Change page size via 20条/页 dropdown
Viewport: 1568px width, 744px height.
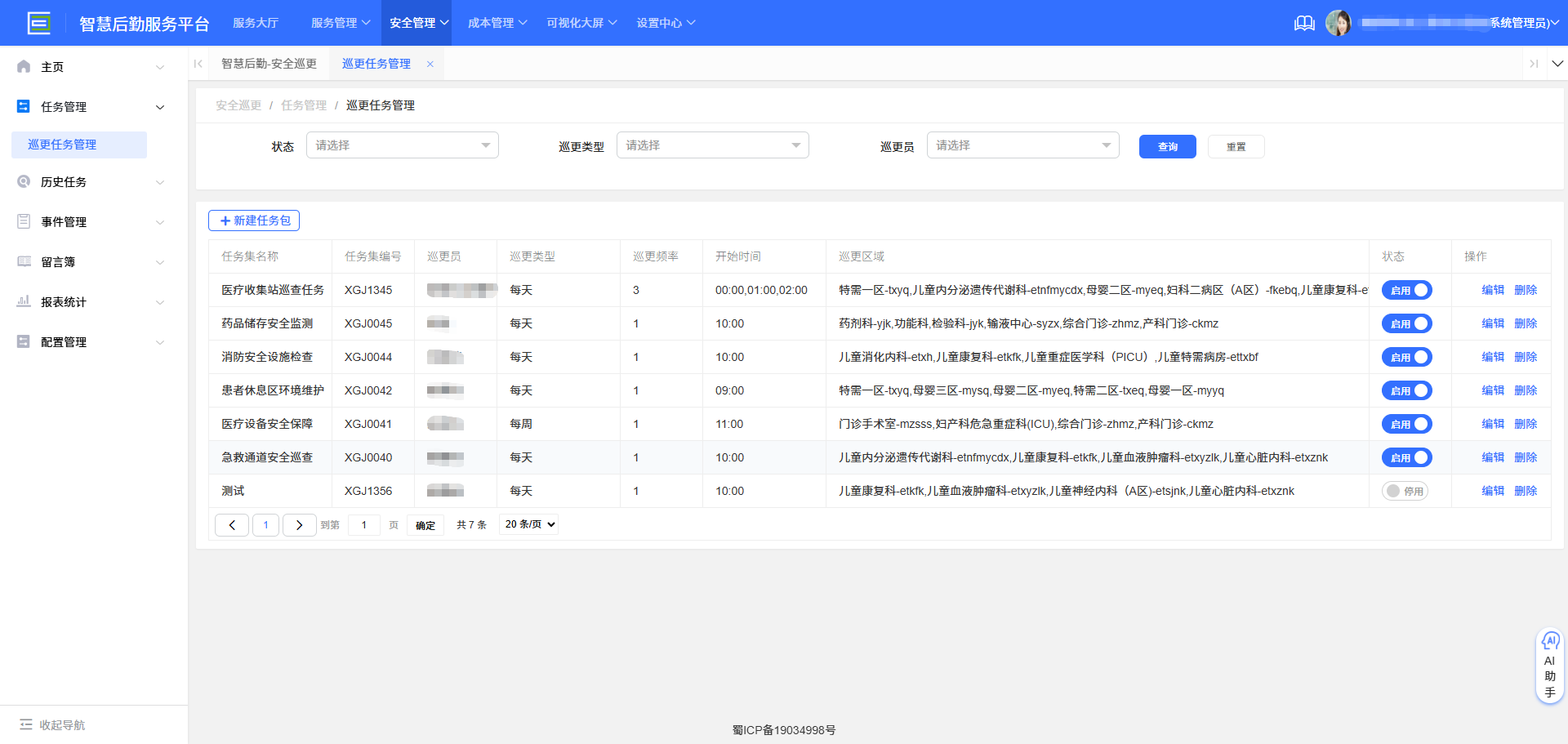[528, 524]
